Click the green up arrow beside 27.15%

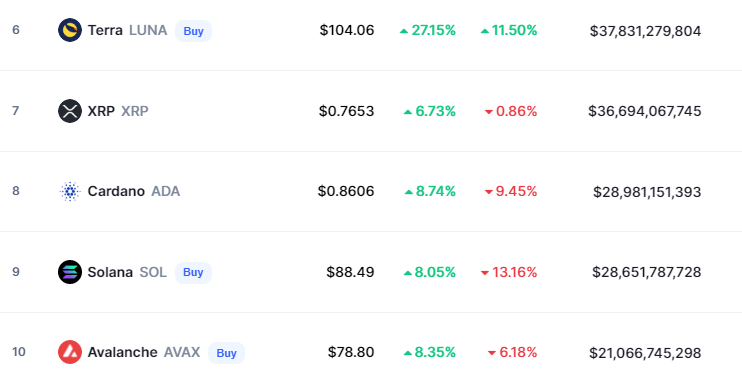[404, 31]
